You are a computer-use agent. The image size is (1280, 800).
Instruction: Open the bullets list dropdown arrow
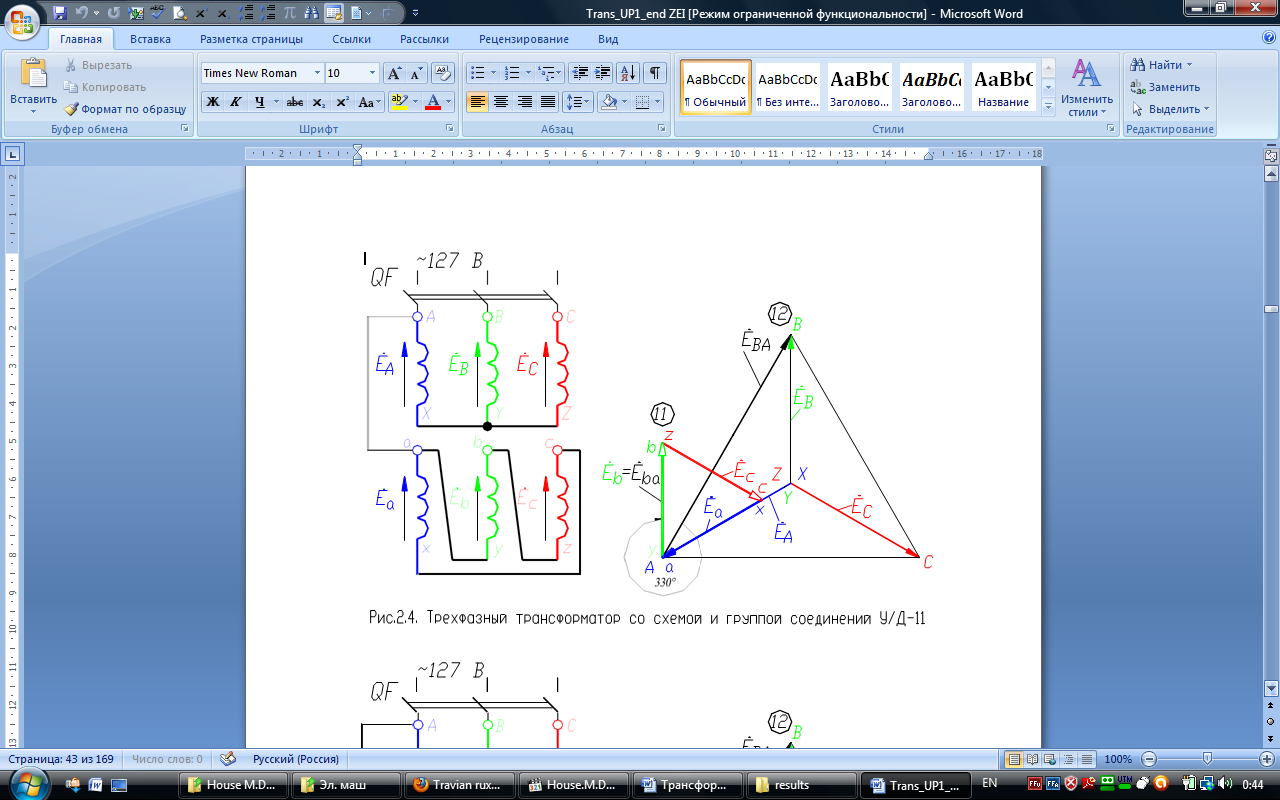493,73
